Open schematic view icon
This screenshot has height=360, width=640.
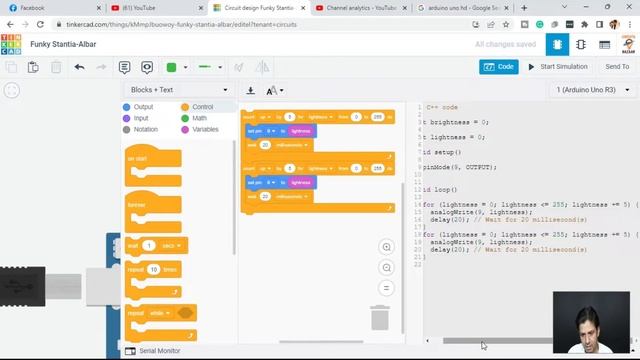point(581,44)
